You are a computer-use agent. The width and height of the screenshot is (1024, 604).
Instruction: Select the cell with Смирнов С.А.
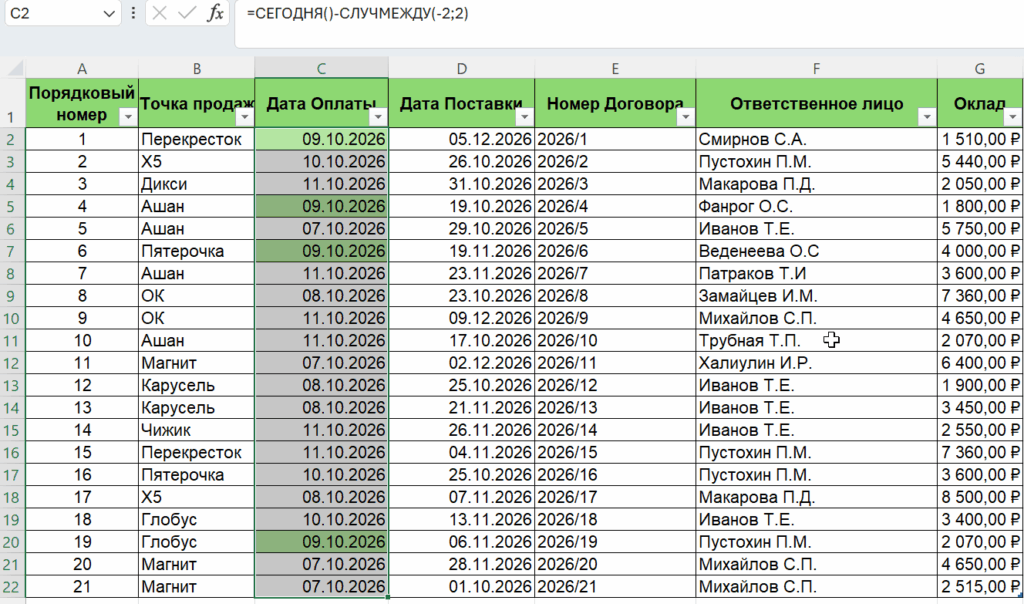point(816,139)
